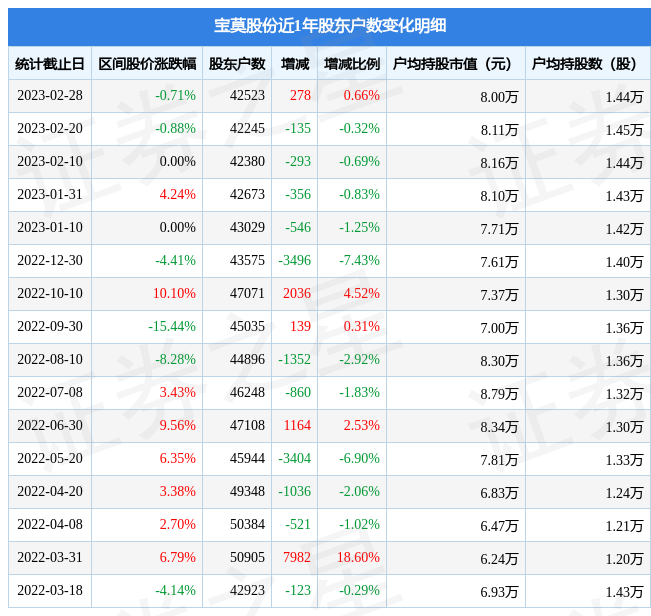This screenshot has height=616, width=651.
Task: Click the table title 宝莫股份近1年股东户数变化明细
Action: pos(330,26)
